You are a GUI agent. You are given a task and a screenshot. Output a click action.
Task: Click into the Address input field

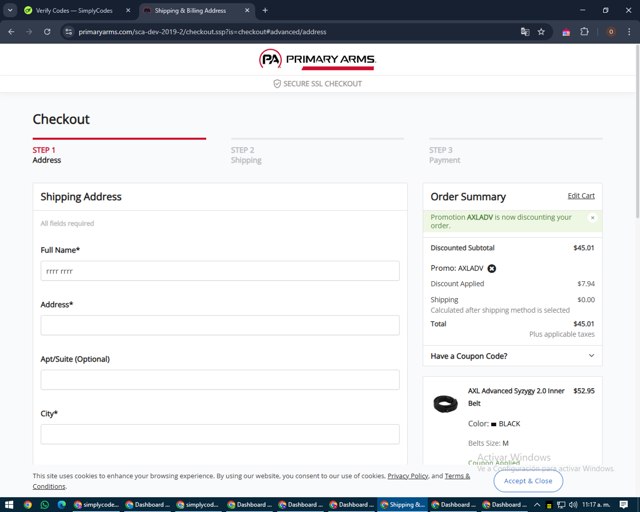click(x=219, y=325)
